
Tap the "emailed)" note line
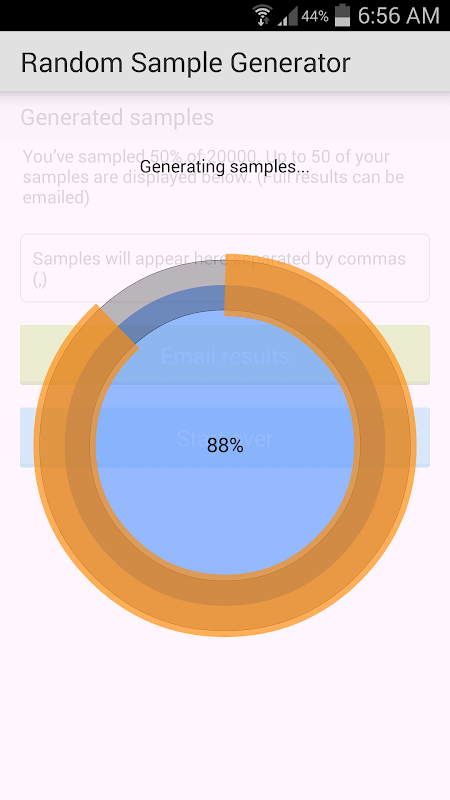pyautogui.click(x=56, y=197)
